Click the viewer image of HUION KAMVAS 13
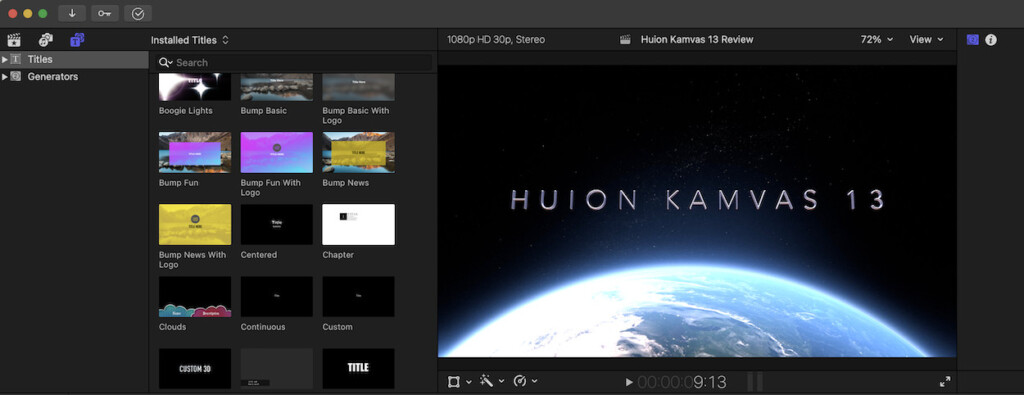This screenshot has width=1024, height=395. click(697, 210)
